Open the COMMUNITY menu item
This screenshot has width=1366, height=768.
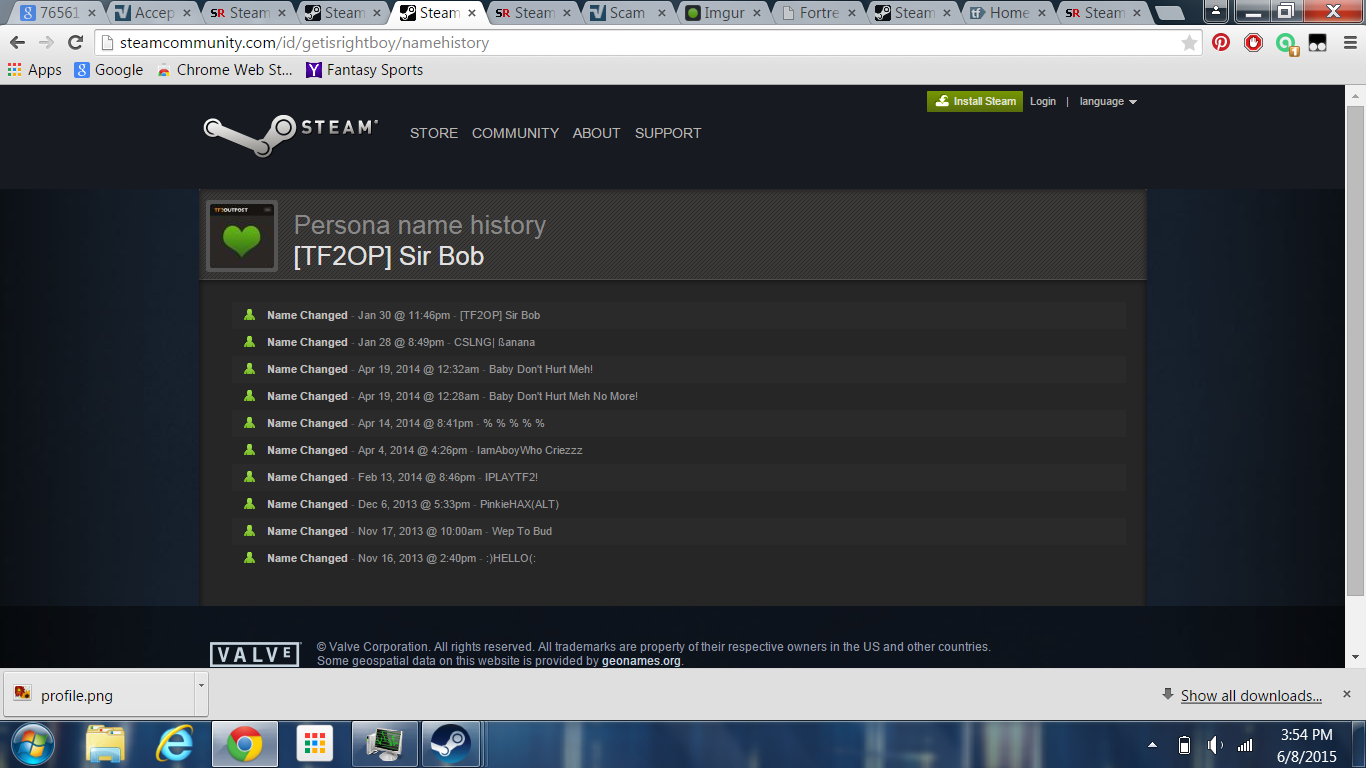click(x=515, y=133)
